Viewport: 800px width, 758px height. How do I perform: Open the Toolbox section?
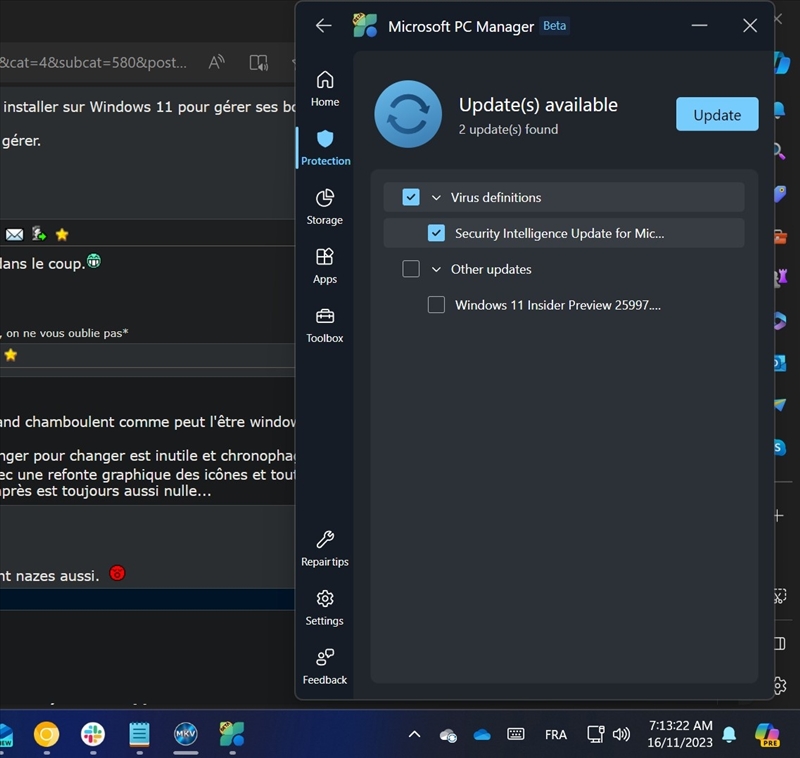coord(324,324)
